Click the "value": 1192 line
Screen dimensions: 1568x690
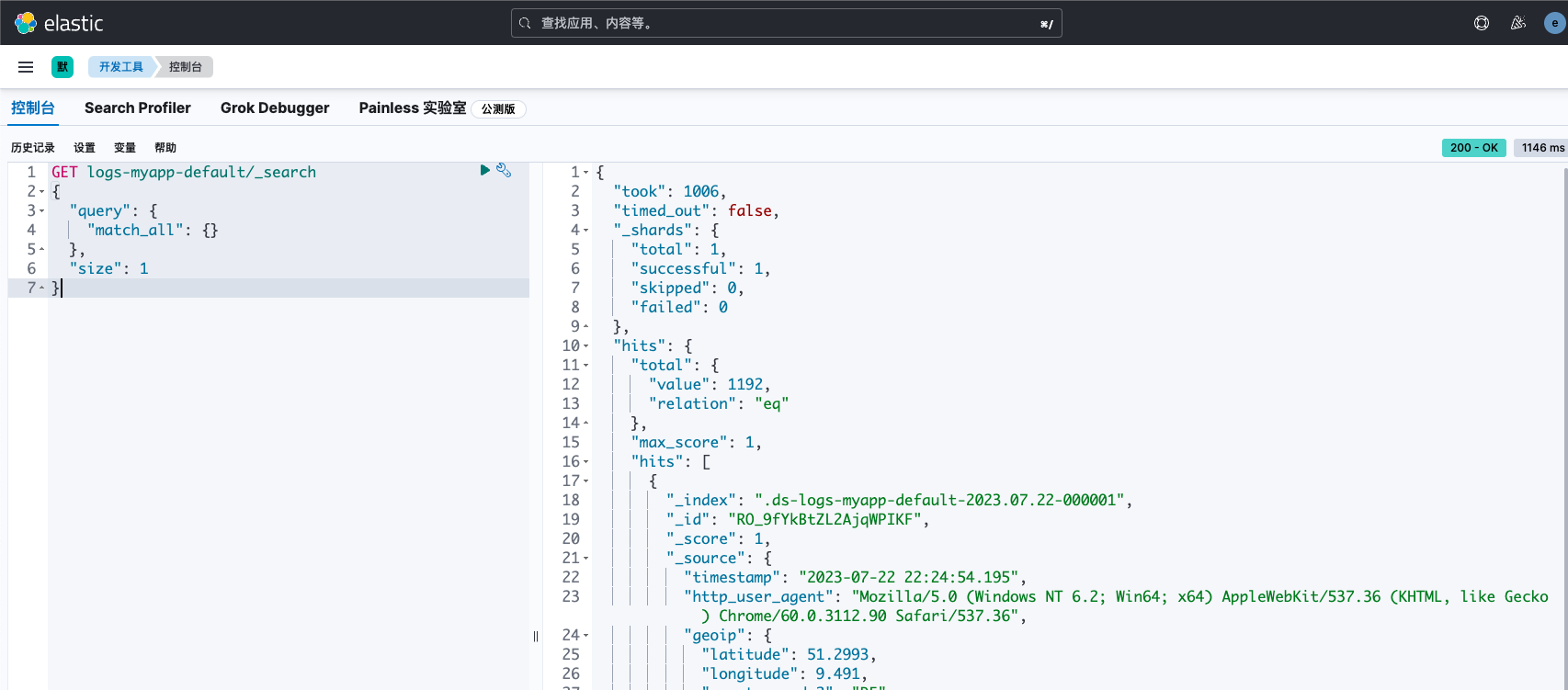710,384
